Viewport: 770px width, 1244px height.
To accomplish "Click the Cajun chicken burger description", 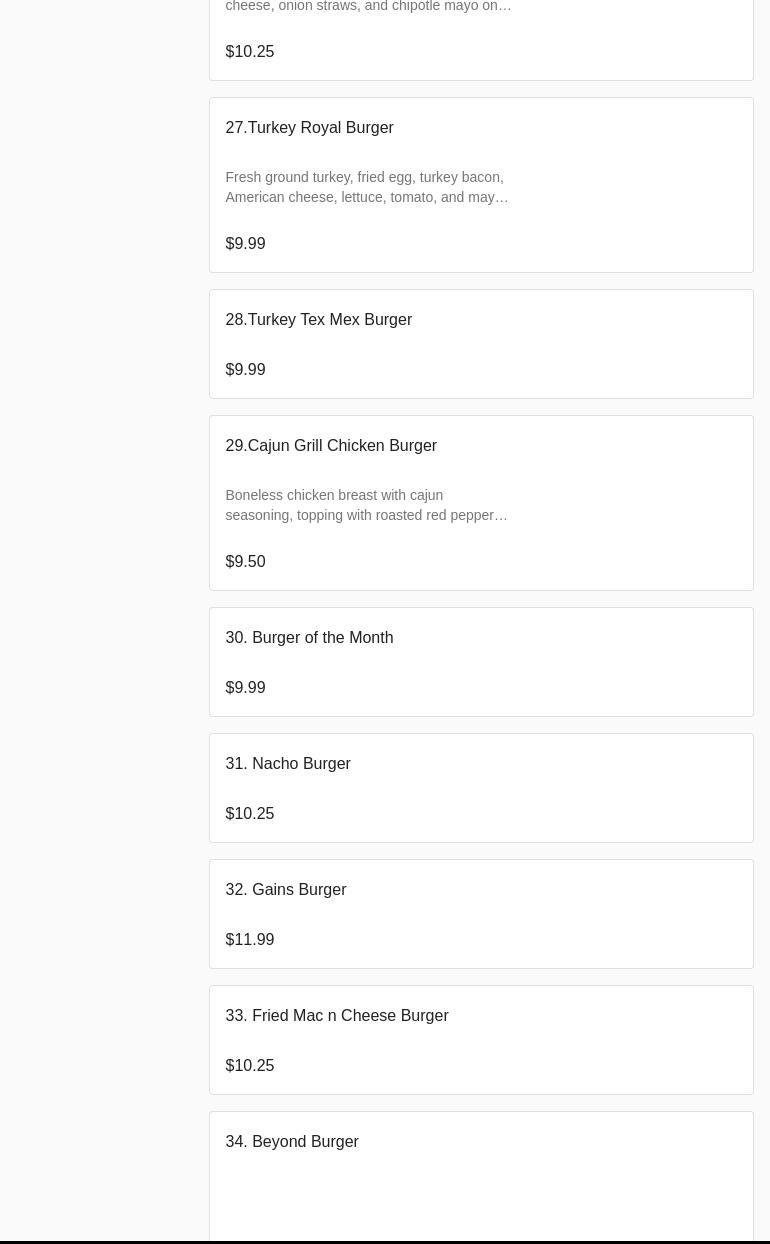I will click(366, 505).
